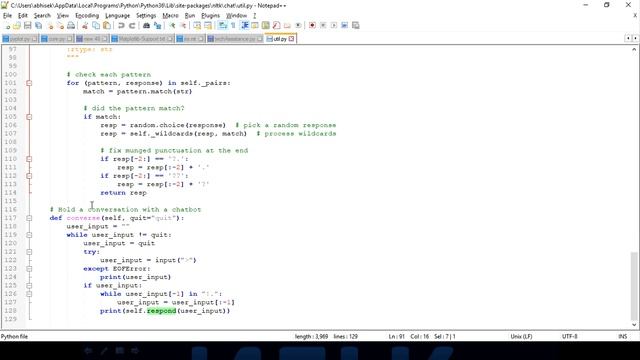Open the Encoding menu
640x360 pixels.
pos(87,16)
